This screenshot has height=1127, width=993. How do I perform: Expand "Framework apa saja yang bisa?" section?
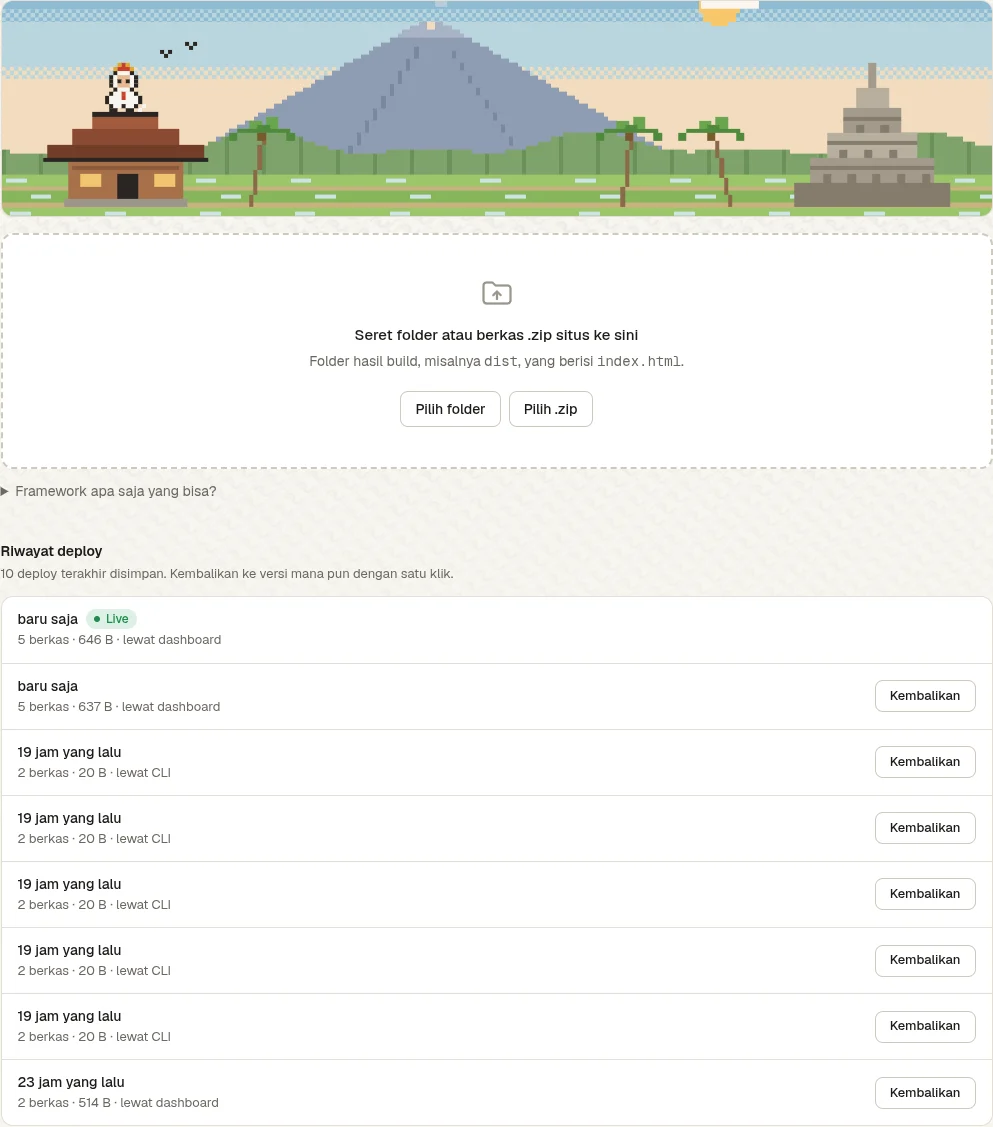tap(108, 491)
